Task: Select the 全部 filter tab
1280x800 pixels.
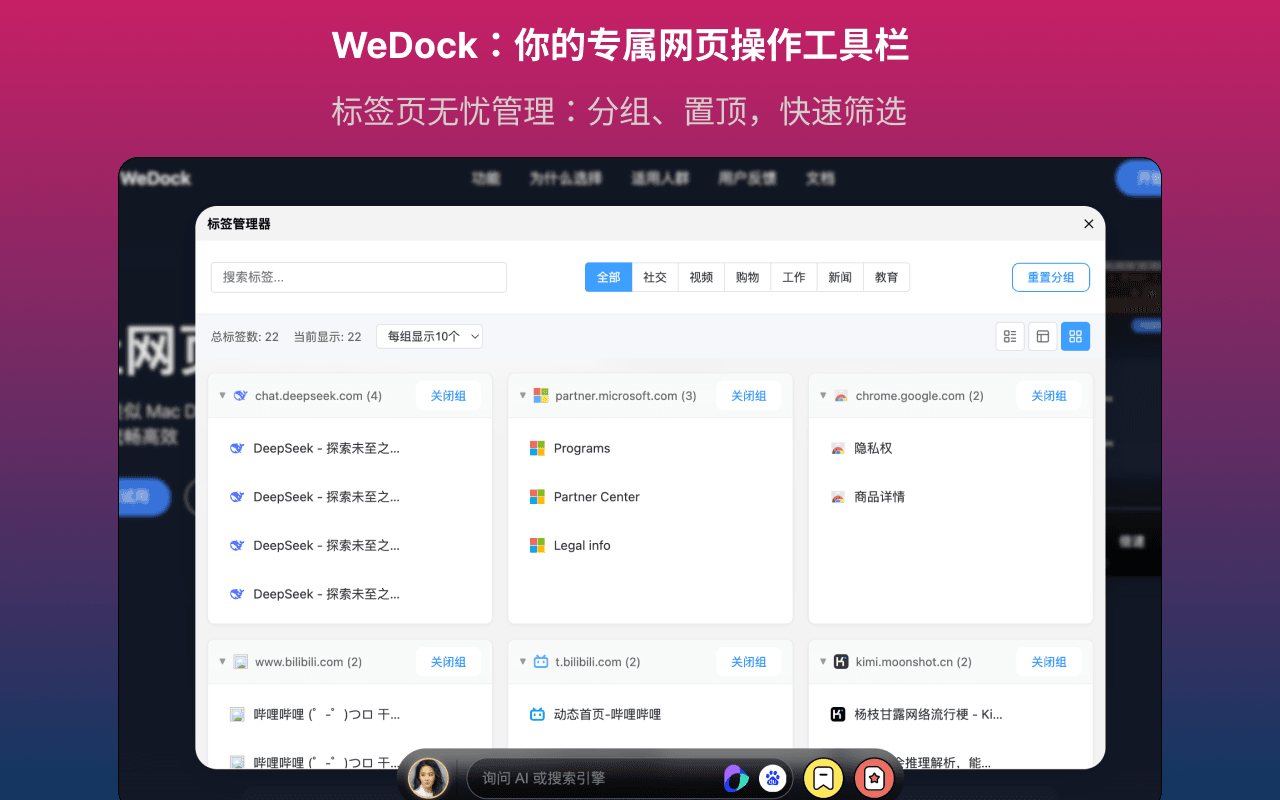Action: point(608,277)
